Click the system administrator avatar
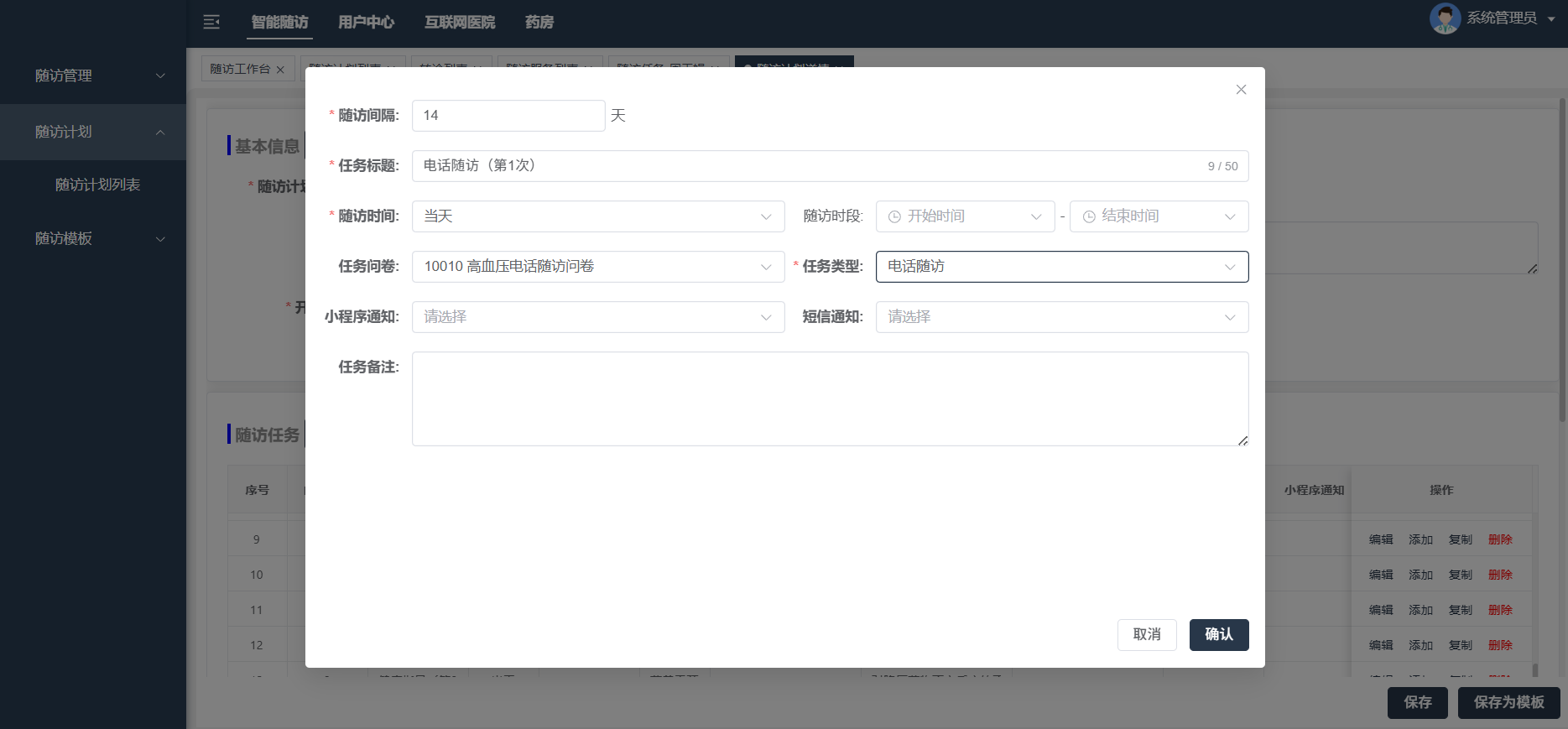The width and height of the screenshot is (1568, 729). tap(1445, 18)
